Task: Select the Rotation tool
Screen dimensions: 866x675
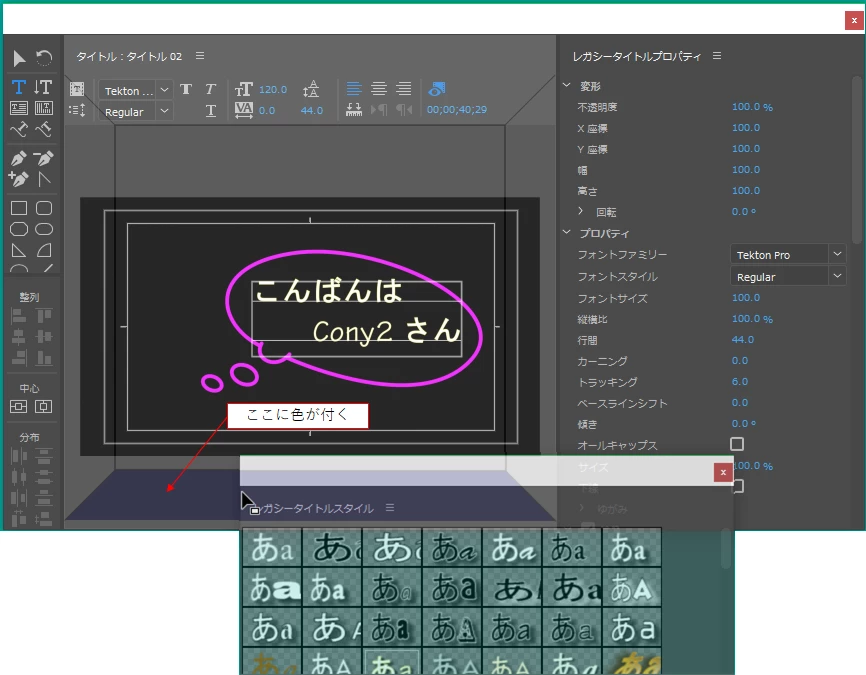Action: click(44, 58)
